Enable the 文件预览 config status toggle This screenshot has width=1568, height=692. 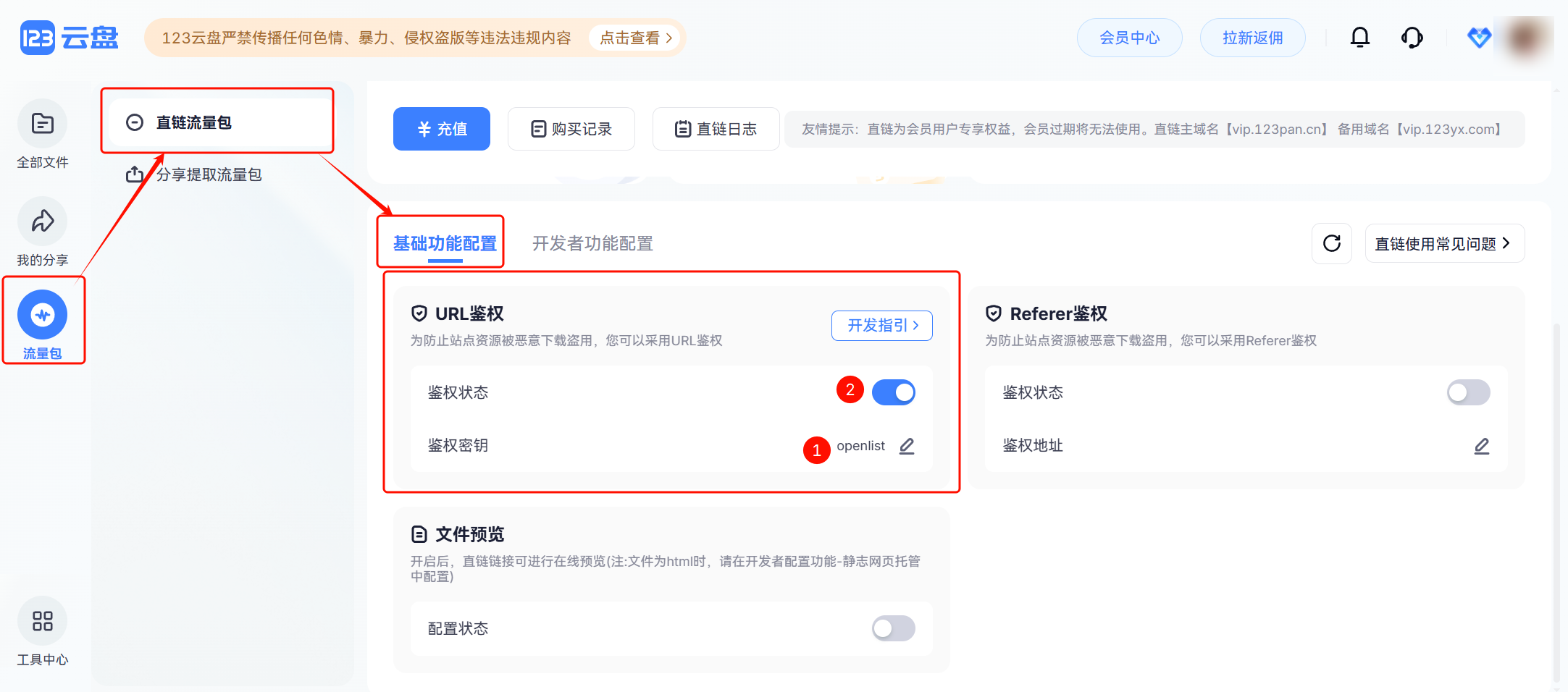(x=893, y=628)
